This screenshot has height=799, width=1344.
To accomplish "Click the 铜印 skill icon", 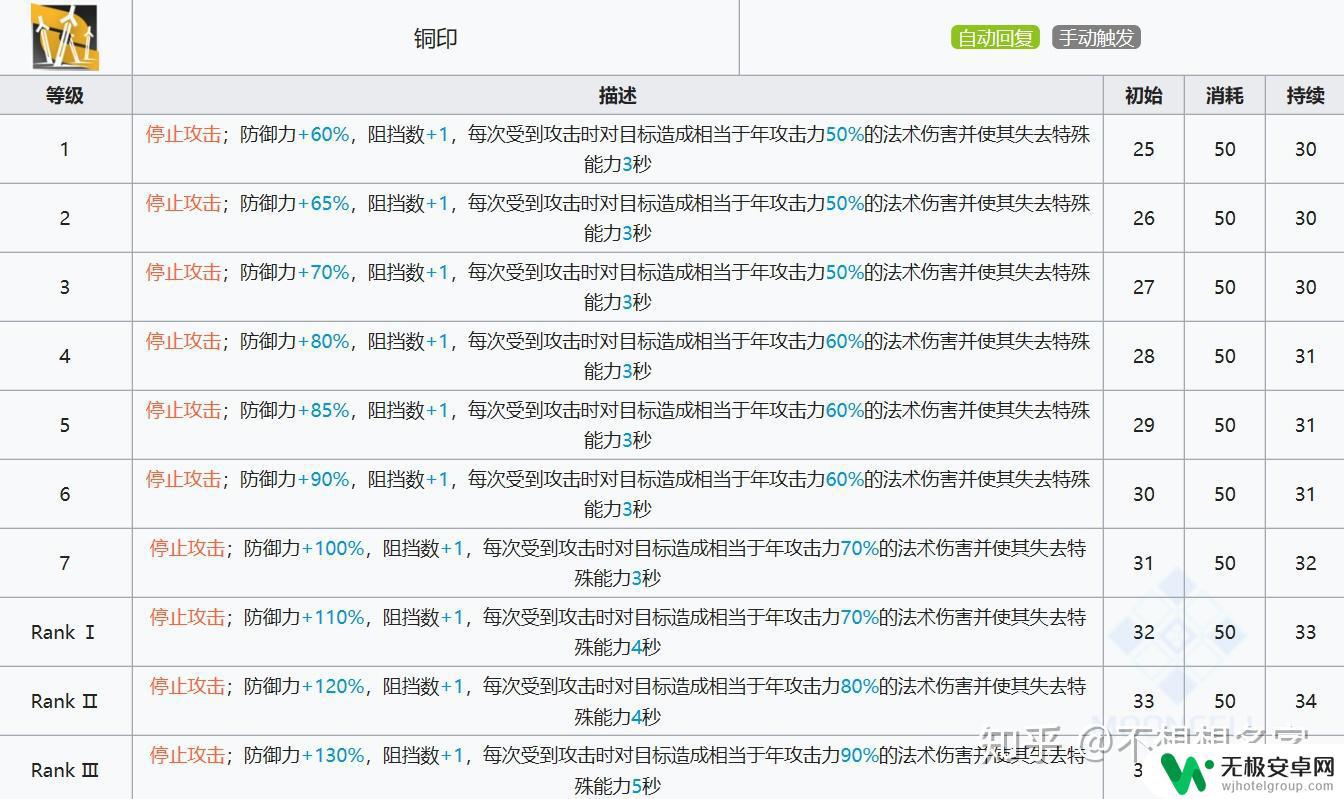I will click(64, 37).
